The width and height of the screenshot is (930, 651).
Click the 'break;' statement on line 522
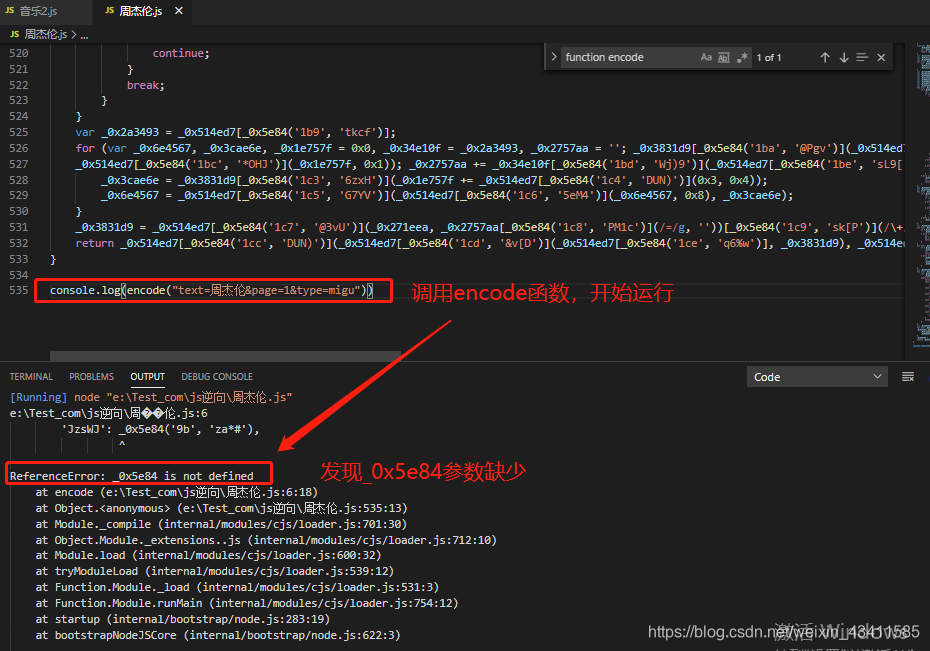145,85
